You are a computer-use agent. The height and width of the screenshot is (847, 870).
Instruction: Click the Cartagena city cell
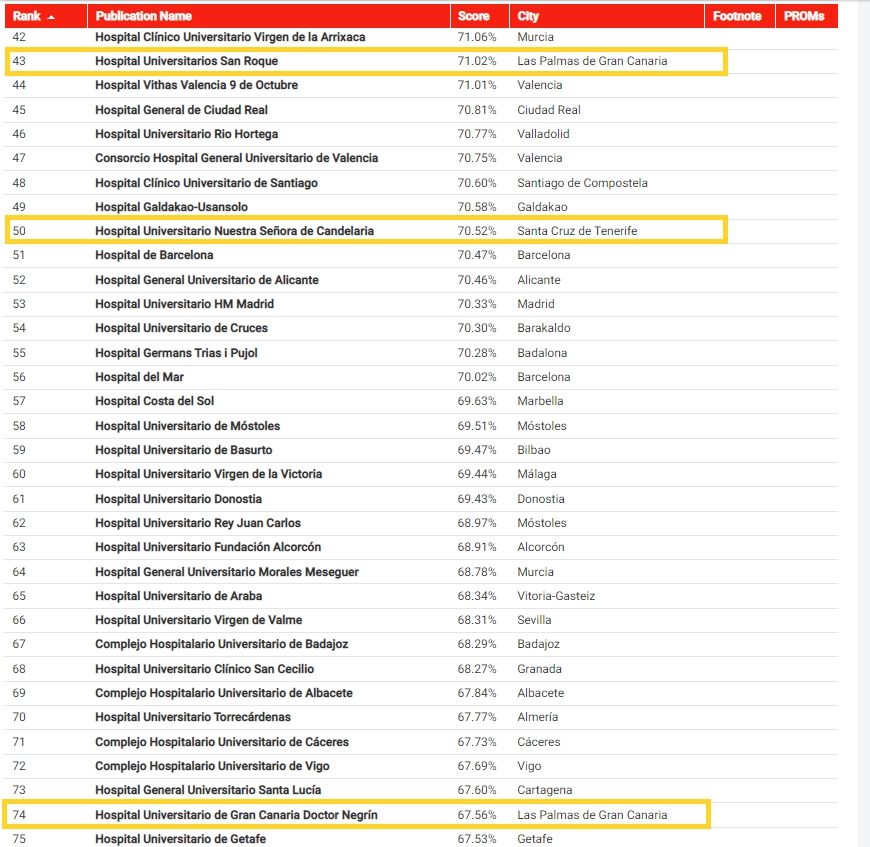[545, 790]
